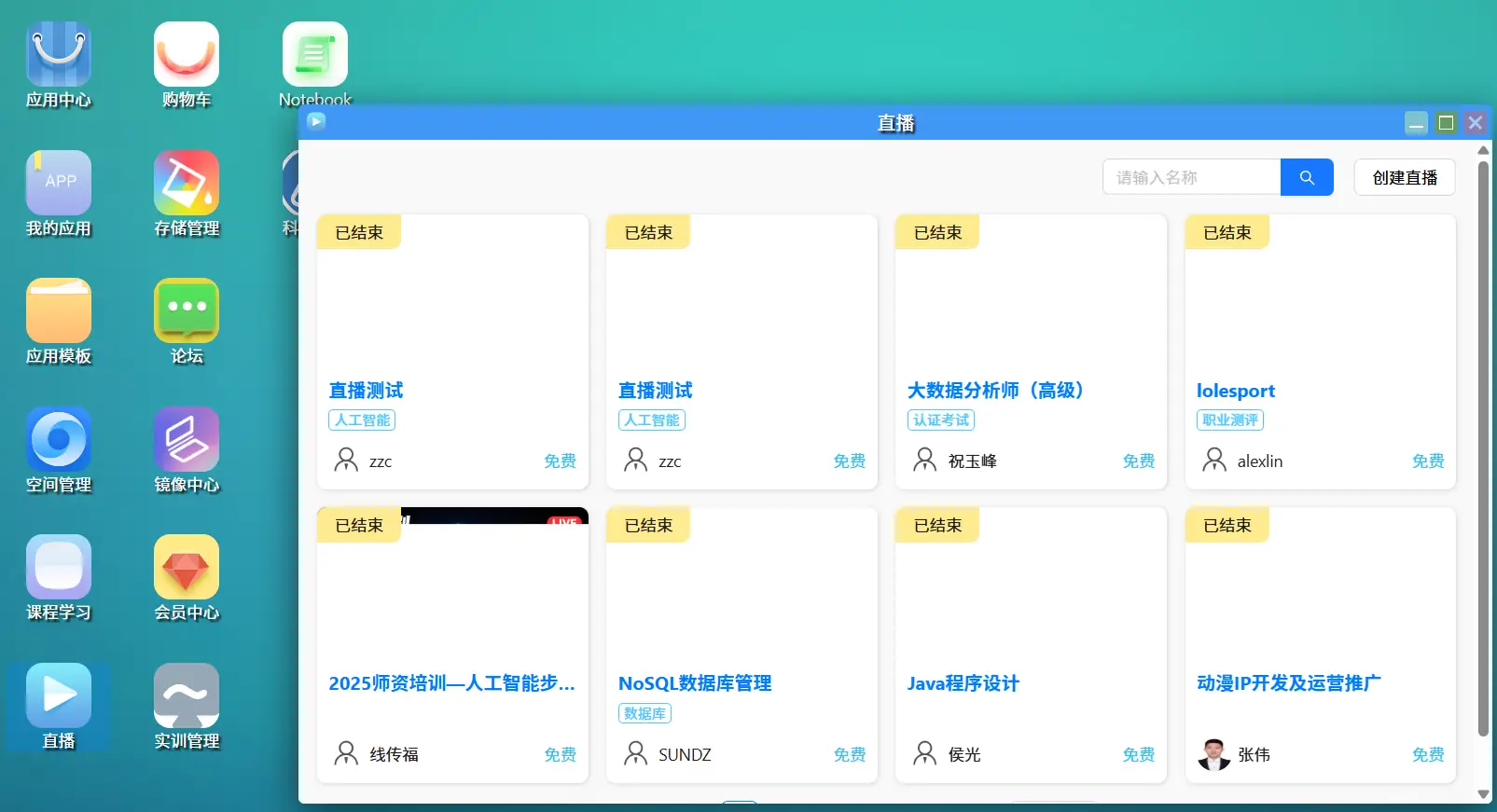Click the blue search magnifier button
The height and width of the screenshot is (812, 1497).
point(1307,177)
